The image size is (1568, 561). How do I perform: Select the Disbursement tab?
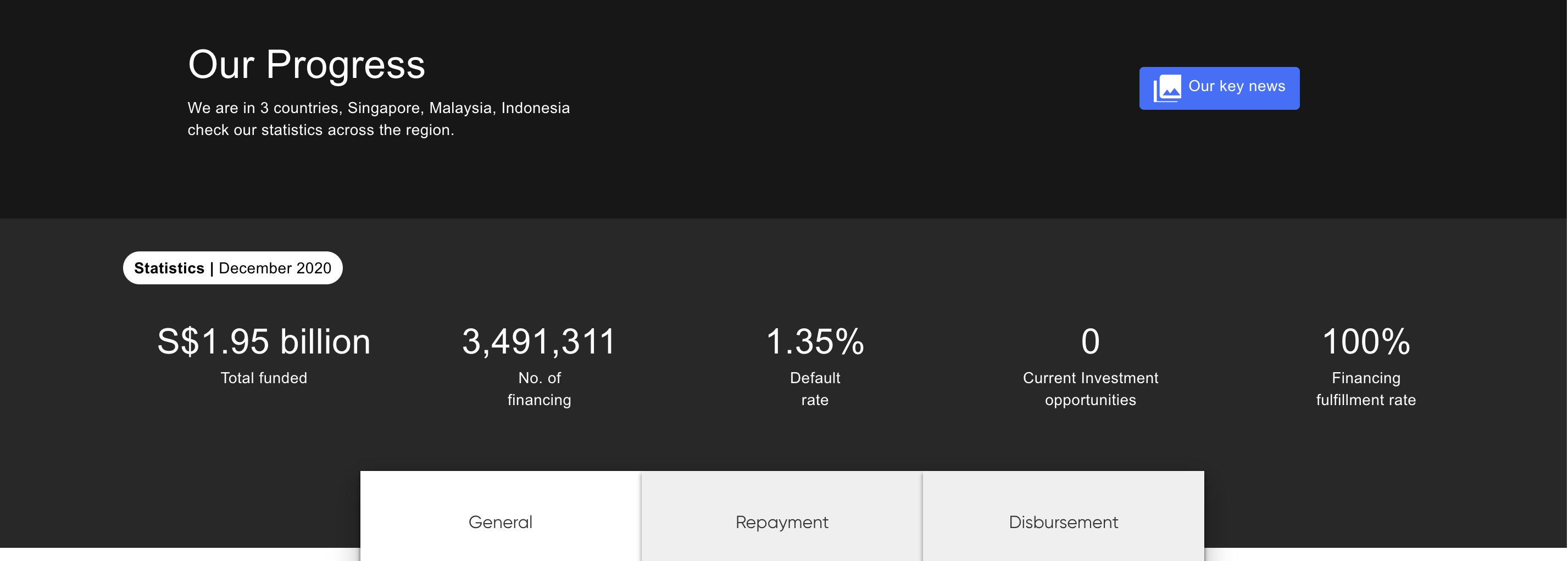(x=1063, y=521)
